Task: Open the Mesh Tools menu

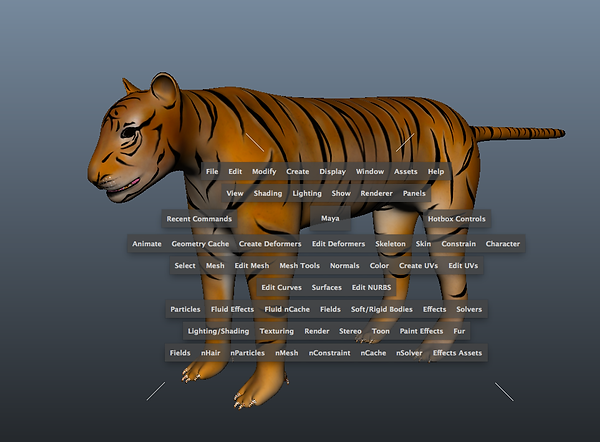Action: [300, 266]
